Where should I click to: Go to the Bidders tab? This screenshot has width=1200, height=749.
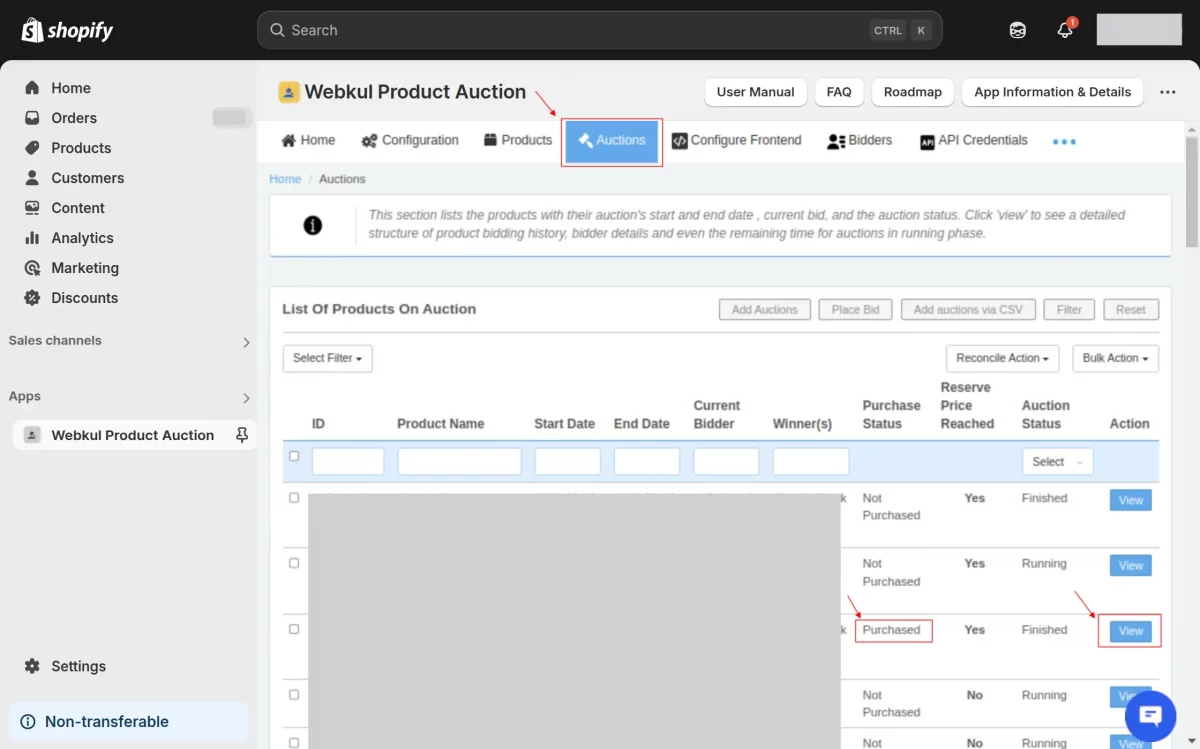(x=859, y=141)
